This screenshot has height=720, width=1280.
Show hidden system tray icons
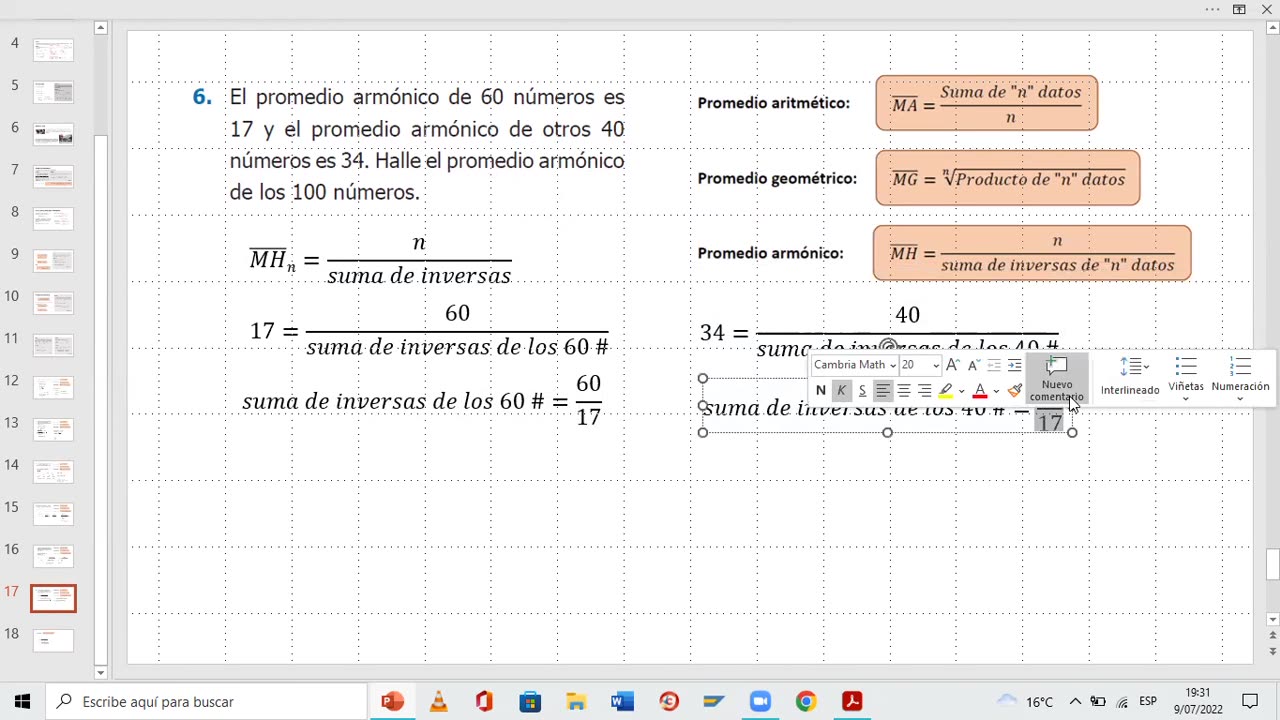1075,701
